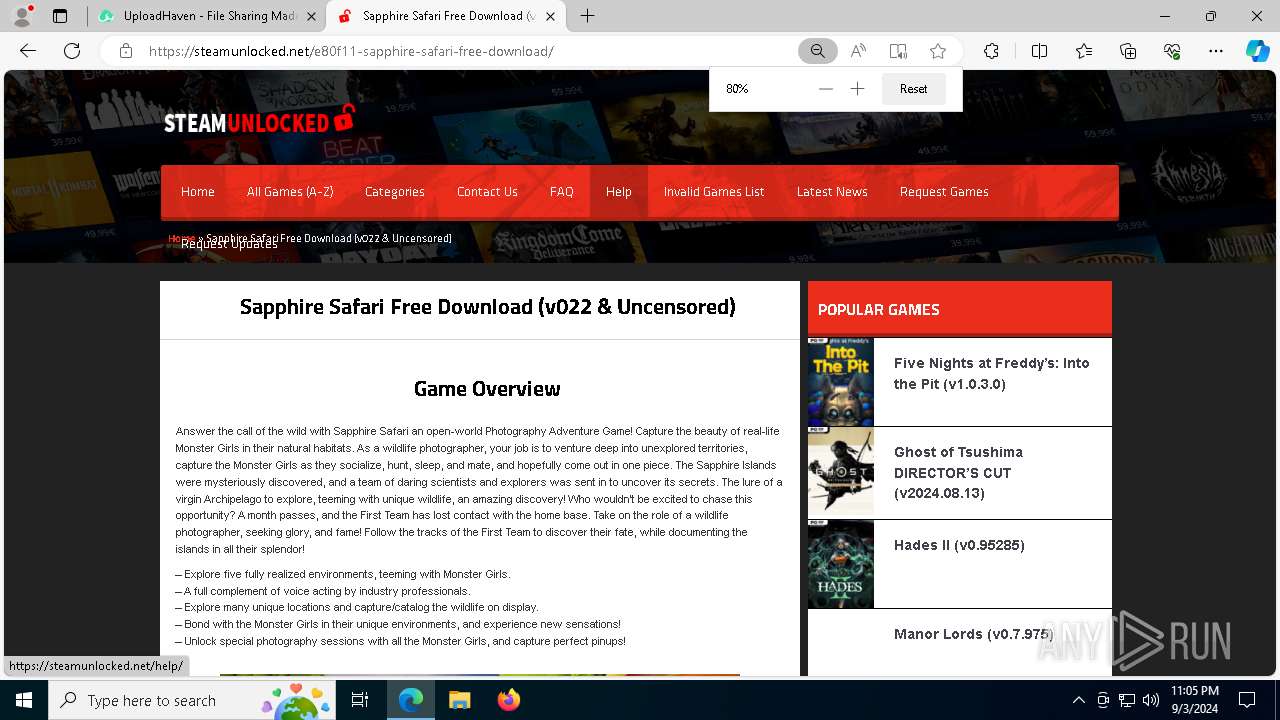Close the Sapphire Safari tab

click(551, 16)
